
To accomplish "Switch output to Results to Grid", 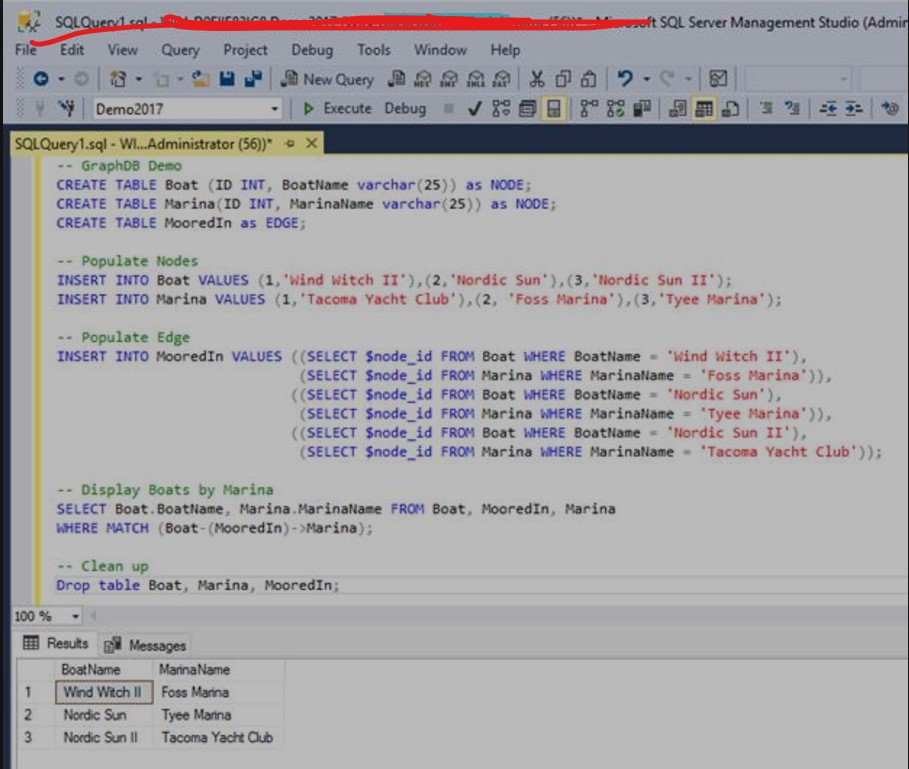I will 704,108.
